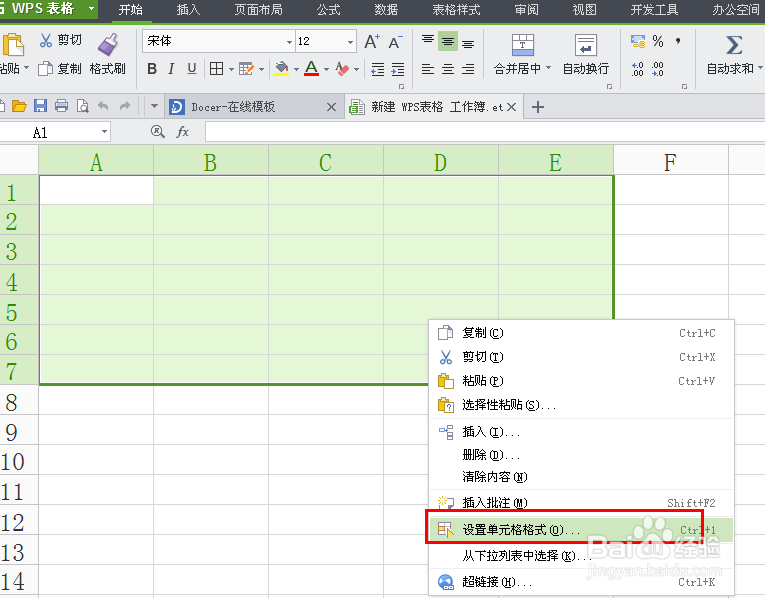Open the folder icon in quick access
Image resolution: width=765 pixels, height=598 pixels.
19,106
